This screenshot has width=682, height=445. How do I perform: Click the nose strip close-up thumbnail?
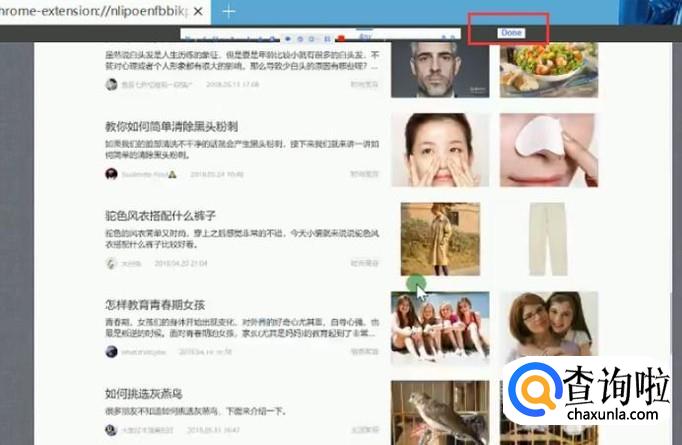click(x=549, y=150)
